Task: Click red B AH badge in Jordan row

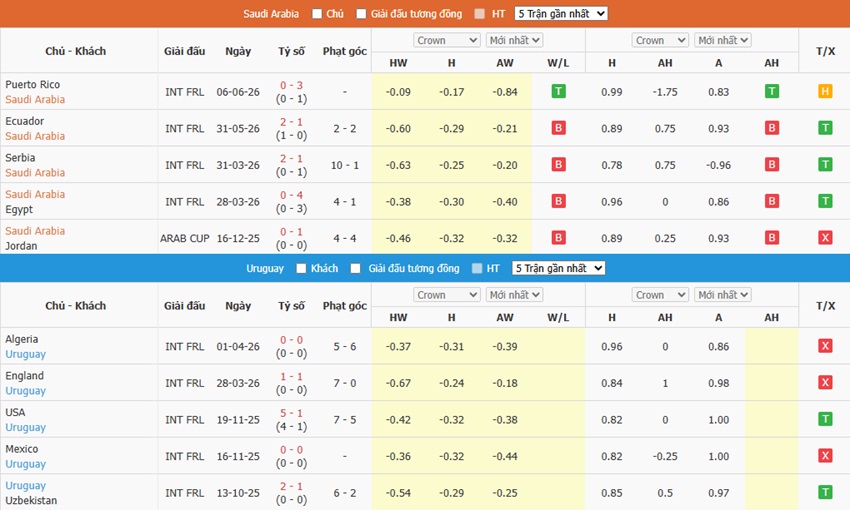Action: (x=771, y=237)
